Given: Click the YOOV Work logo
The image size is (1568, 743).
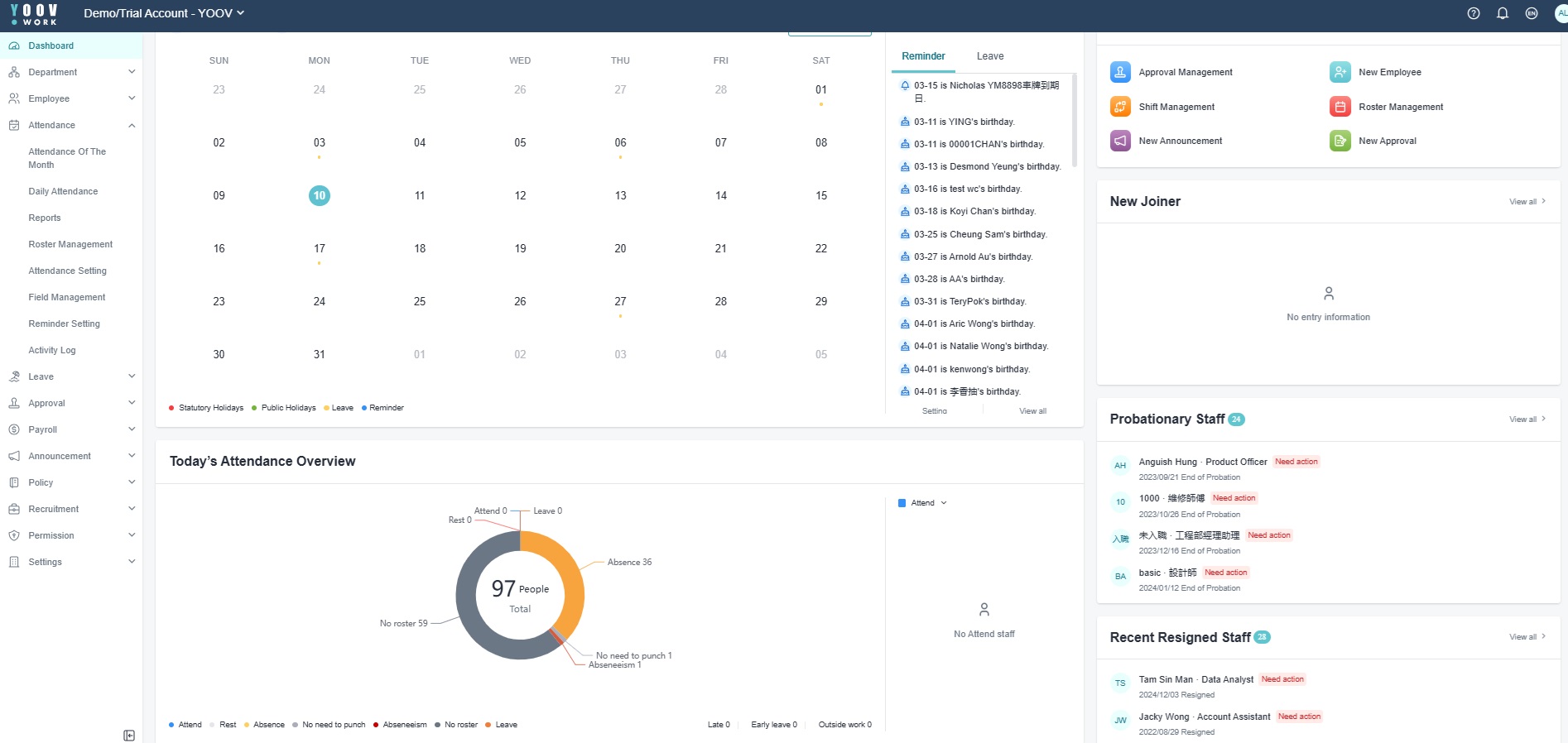Looking at the screenshot, I should point(34,14).
